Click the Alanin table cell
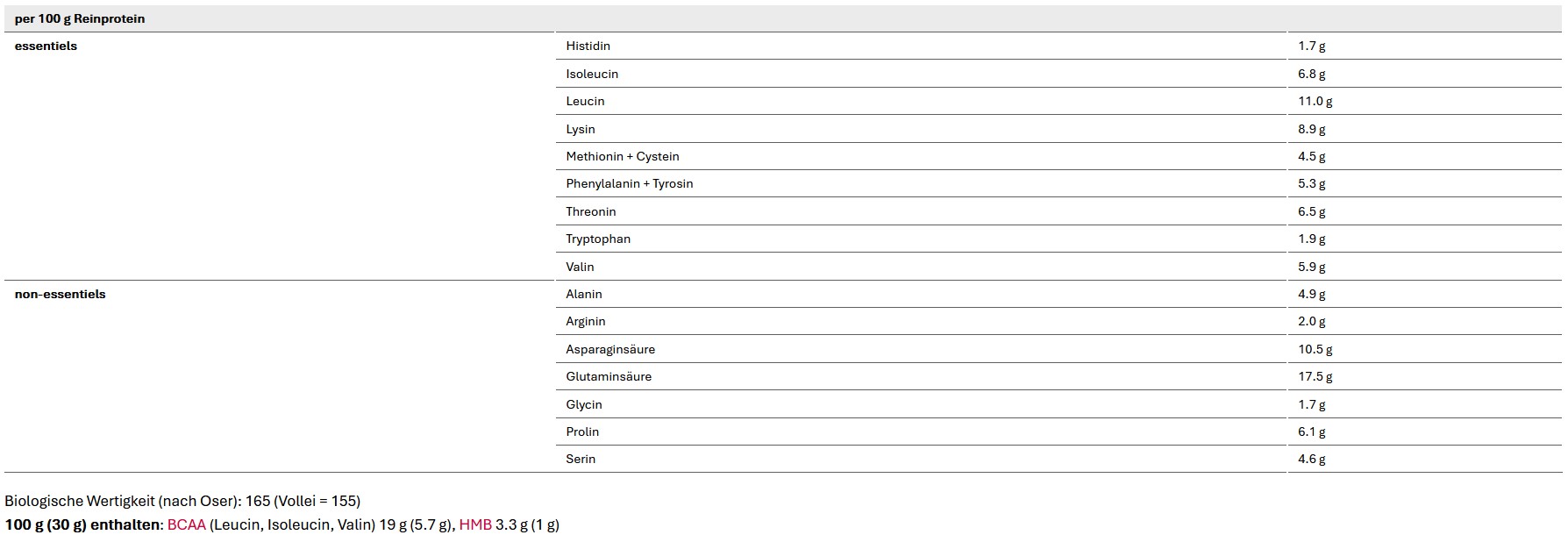The image size is (1568, 542). pyautogui.click(x=584, y=294)
